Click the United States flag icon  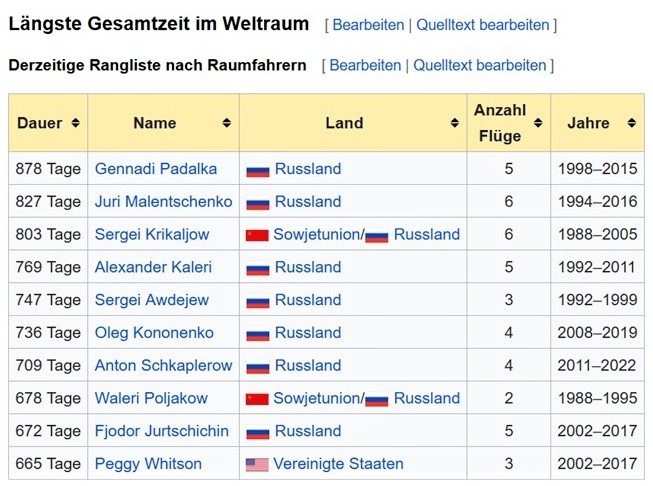point(257,465)
